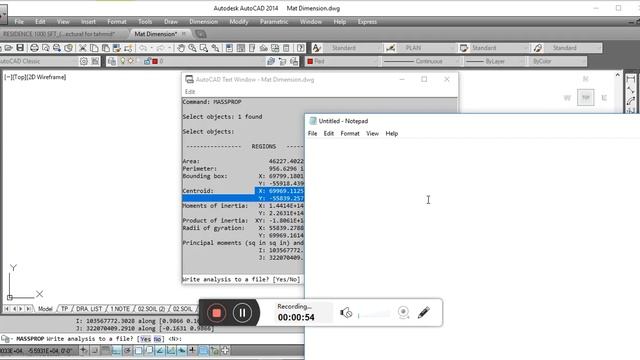This screenshot has width=640, height=360.
Task: Adjust the recorder volume slider
Action: click(373, 315)
